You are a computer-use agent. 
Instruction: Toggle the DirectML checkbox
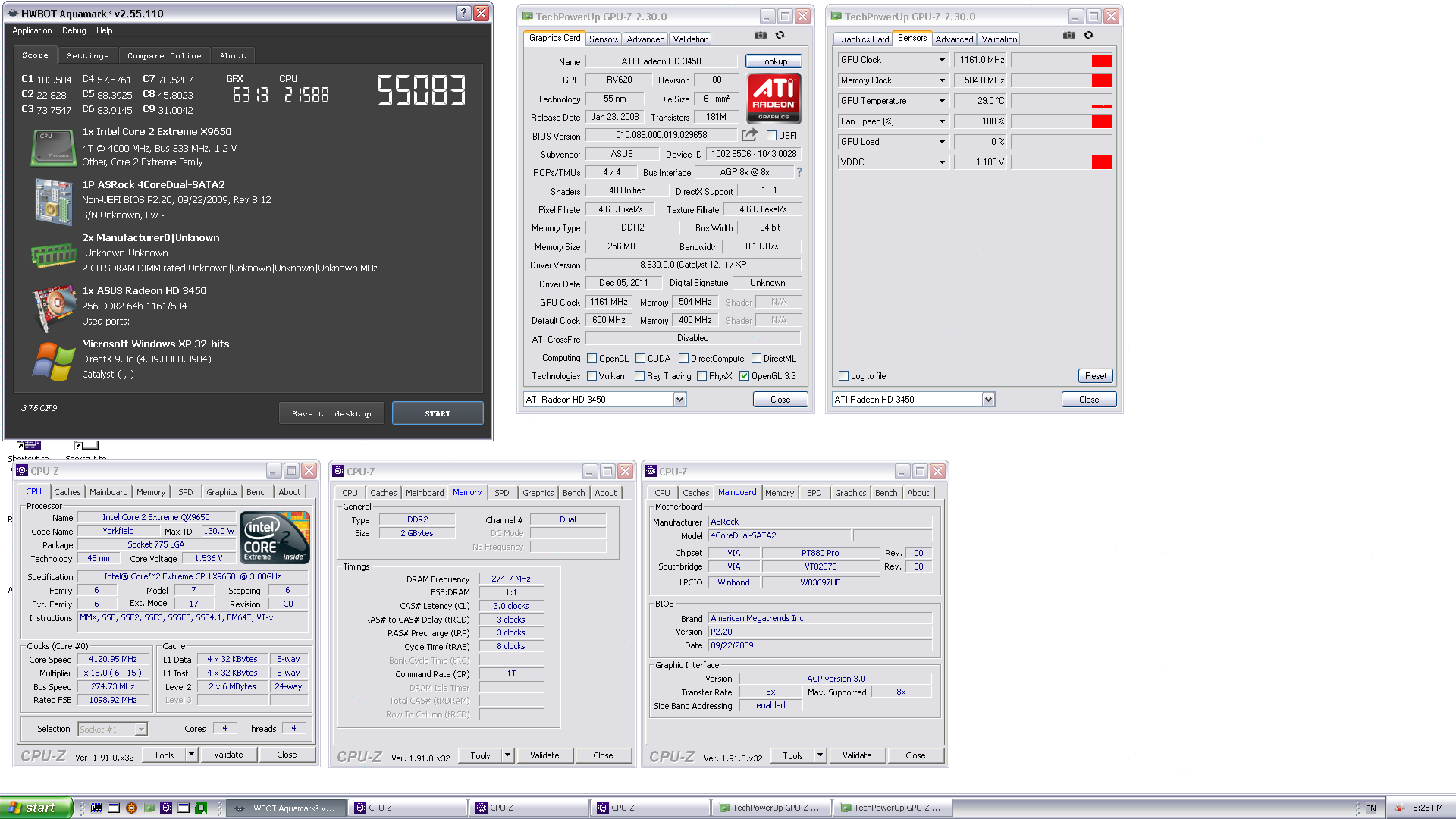click(x=757, y=359)
